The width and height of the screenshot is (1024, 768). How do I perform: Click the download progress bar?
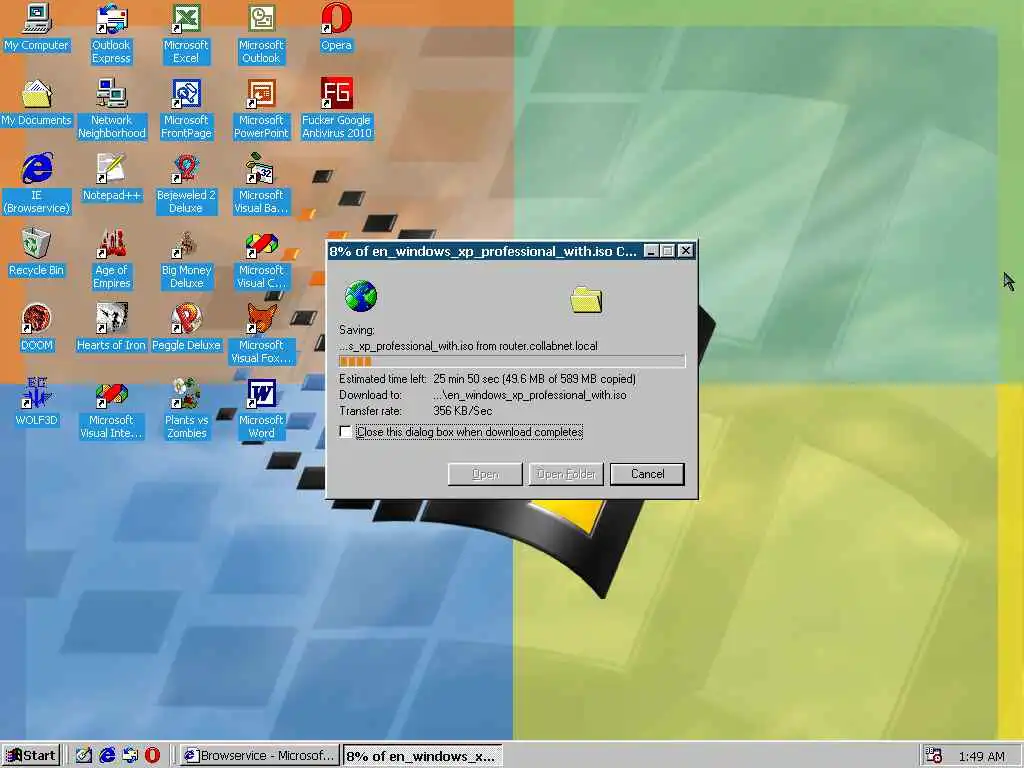point(512,361)
